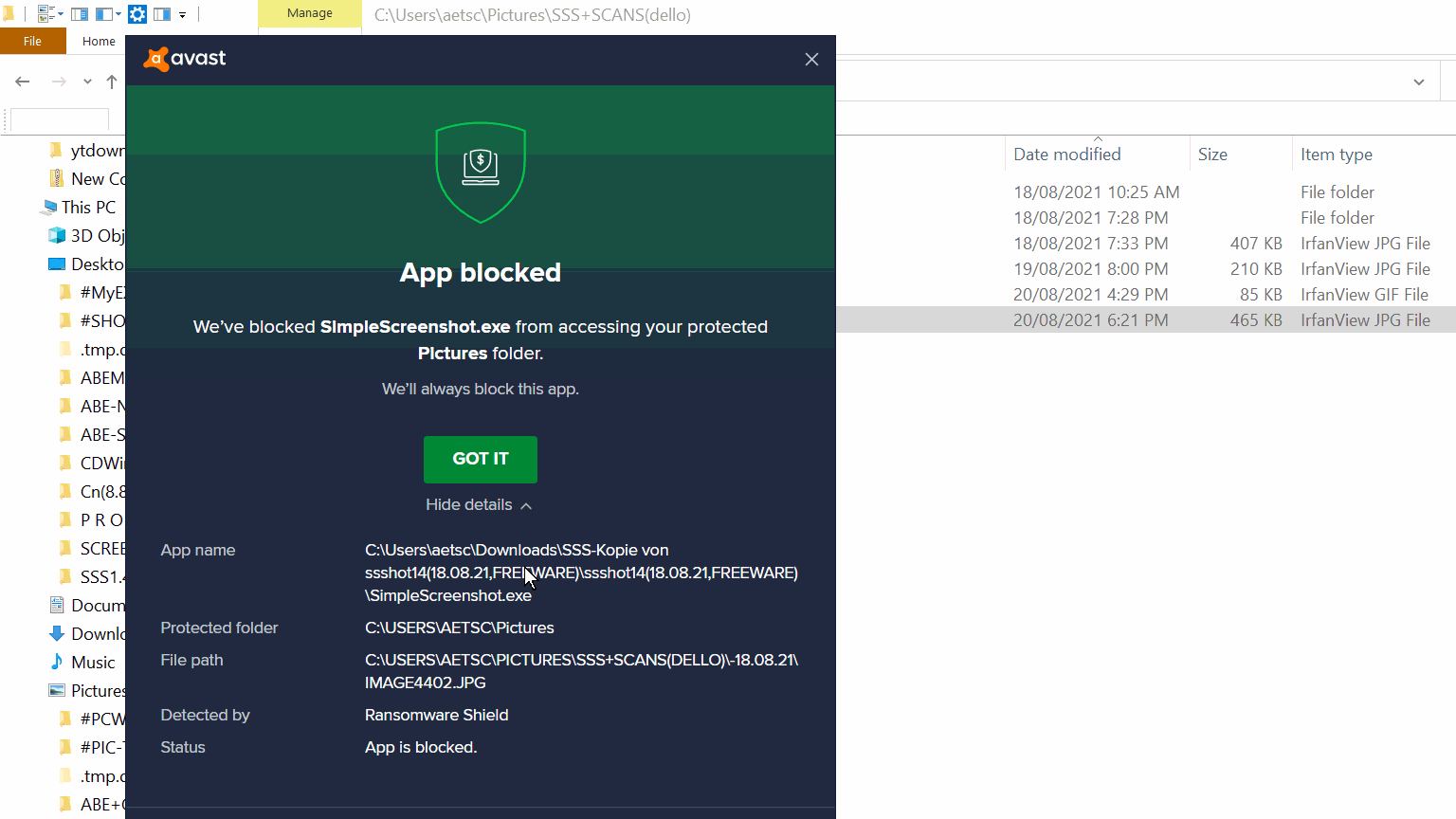1456x819 pixels.
Task: Open the Cn(8.8 folder in tree
Action: pyautogui.click(x=91, y=492)
